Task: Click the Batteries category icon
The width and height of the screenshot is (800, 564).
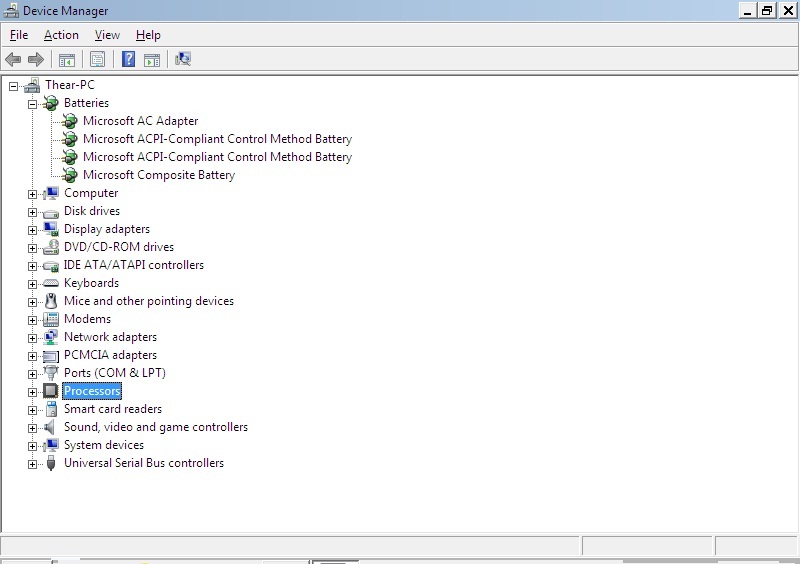Action: pyautogui.click(x=51, y=103)
